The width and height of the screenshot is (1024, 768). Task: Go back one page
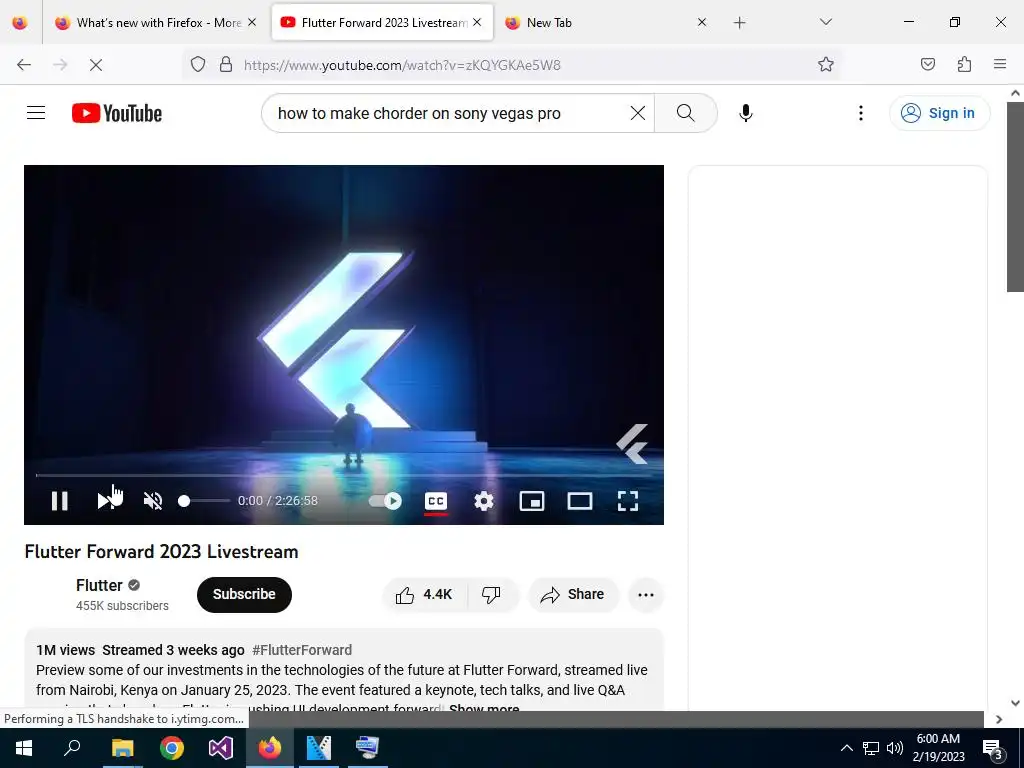pos(24,65)
